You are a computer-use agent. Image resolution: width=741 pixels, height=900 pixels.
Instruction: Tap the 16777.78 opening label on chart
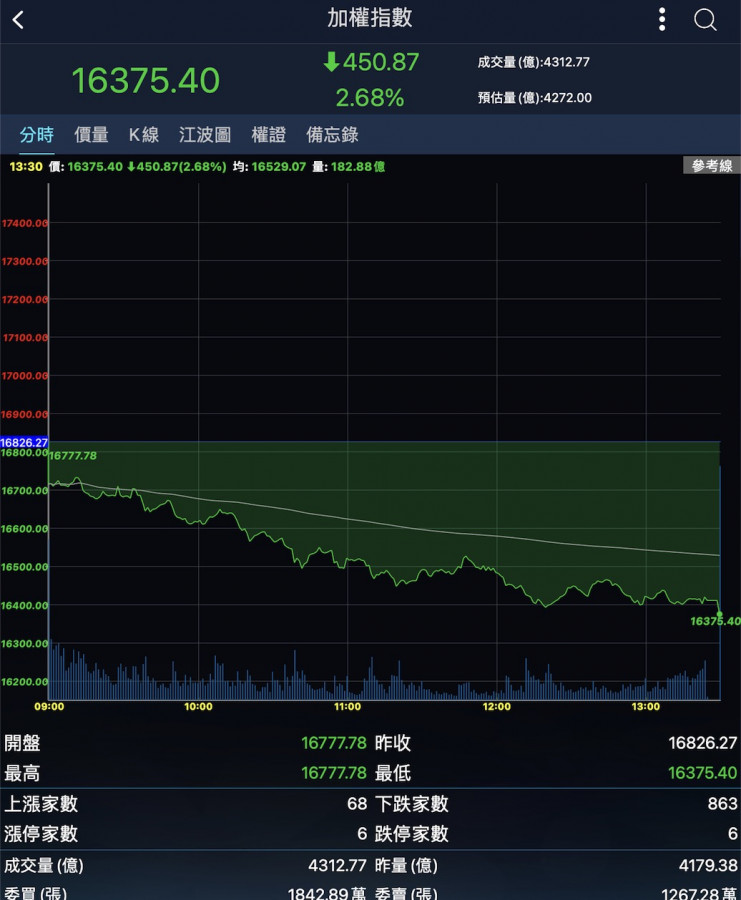click(x=73, y=456)
